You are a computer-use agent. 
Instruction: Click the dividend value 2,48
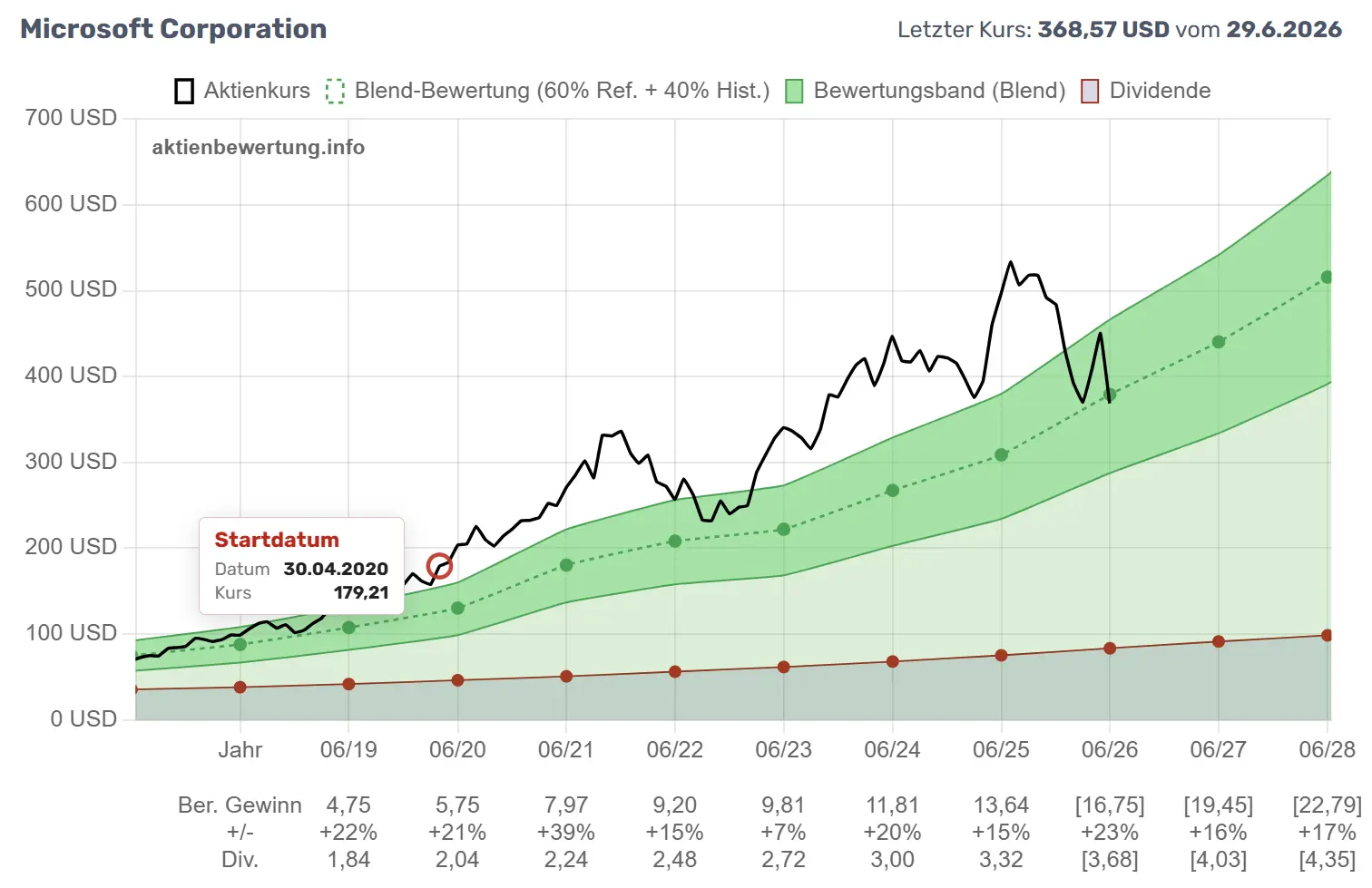point(675,860)
